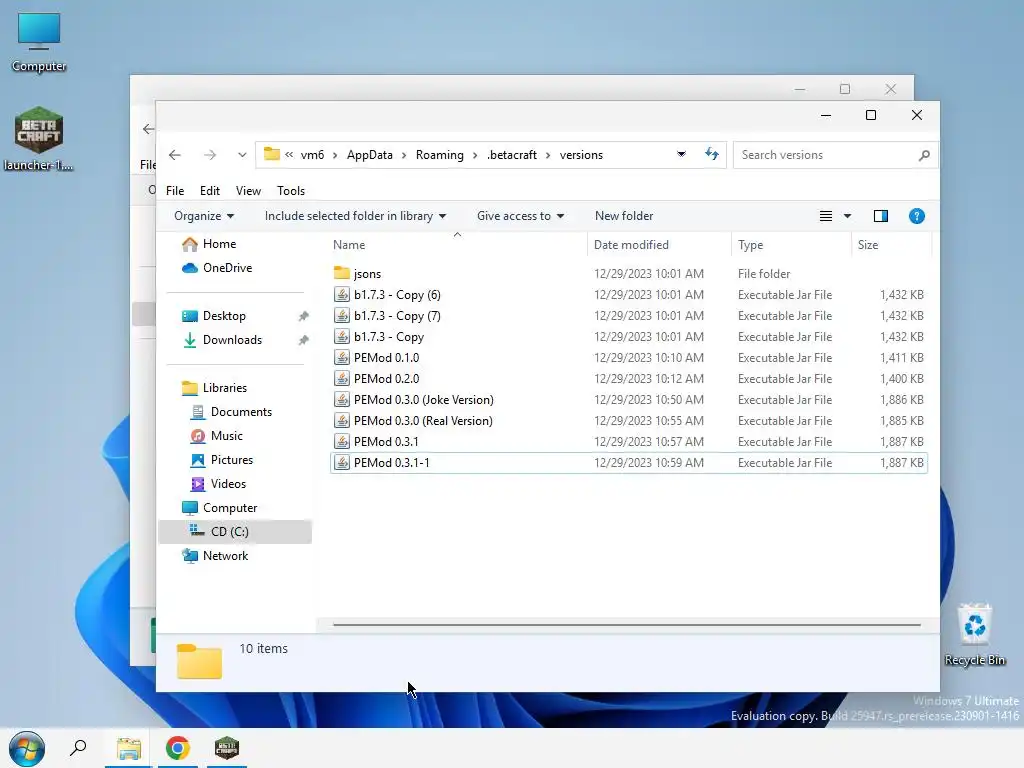Click the horizontal scrollbar of file list
1024x768 pixels.
[627, 625]
